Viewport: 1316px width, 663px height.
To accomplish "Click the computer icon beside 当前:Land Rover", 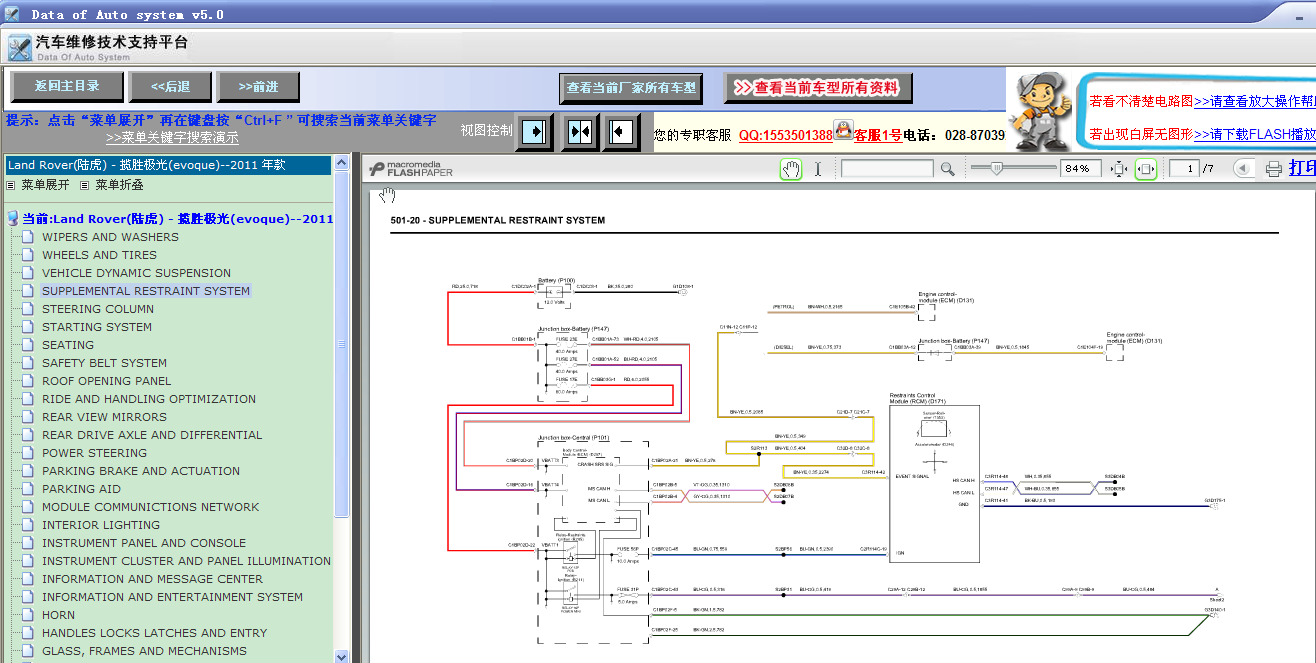I will click(13, 218).
